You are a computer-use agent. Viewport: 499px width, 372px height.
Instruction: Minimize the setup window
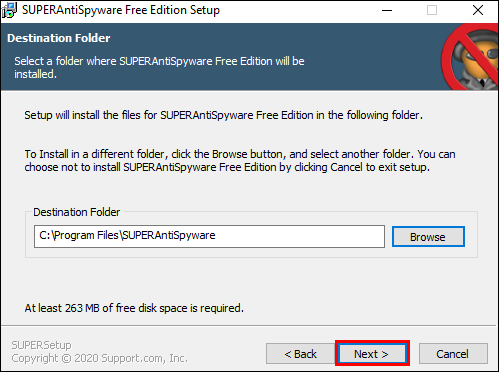[387, 10]
